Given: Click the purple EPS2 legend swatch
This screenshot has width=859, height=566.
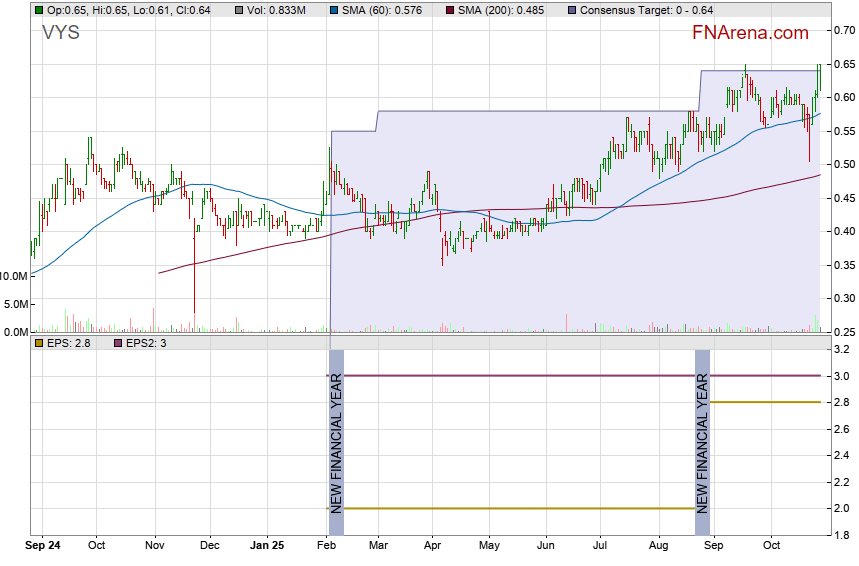Looking at the screenshot, I should [117, 344].
